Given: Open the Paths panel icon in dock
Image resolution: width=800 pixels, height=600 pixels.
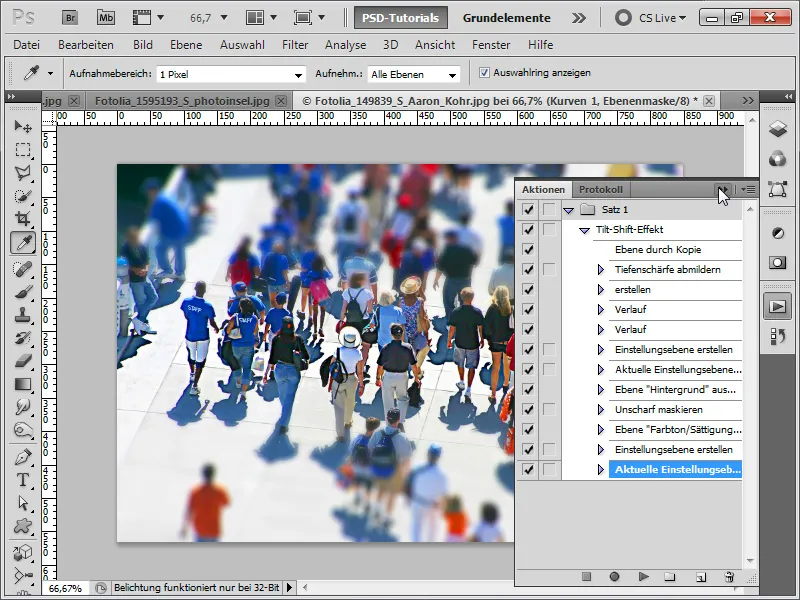Looking at the screenshot, I should [x=778, y=189].
